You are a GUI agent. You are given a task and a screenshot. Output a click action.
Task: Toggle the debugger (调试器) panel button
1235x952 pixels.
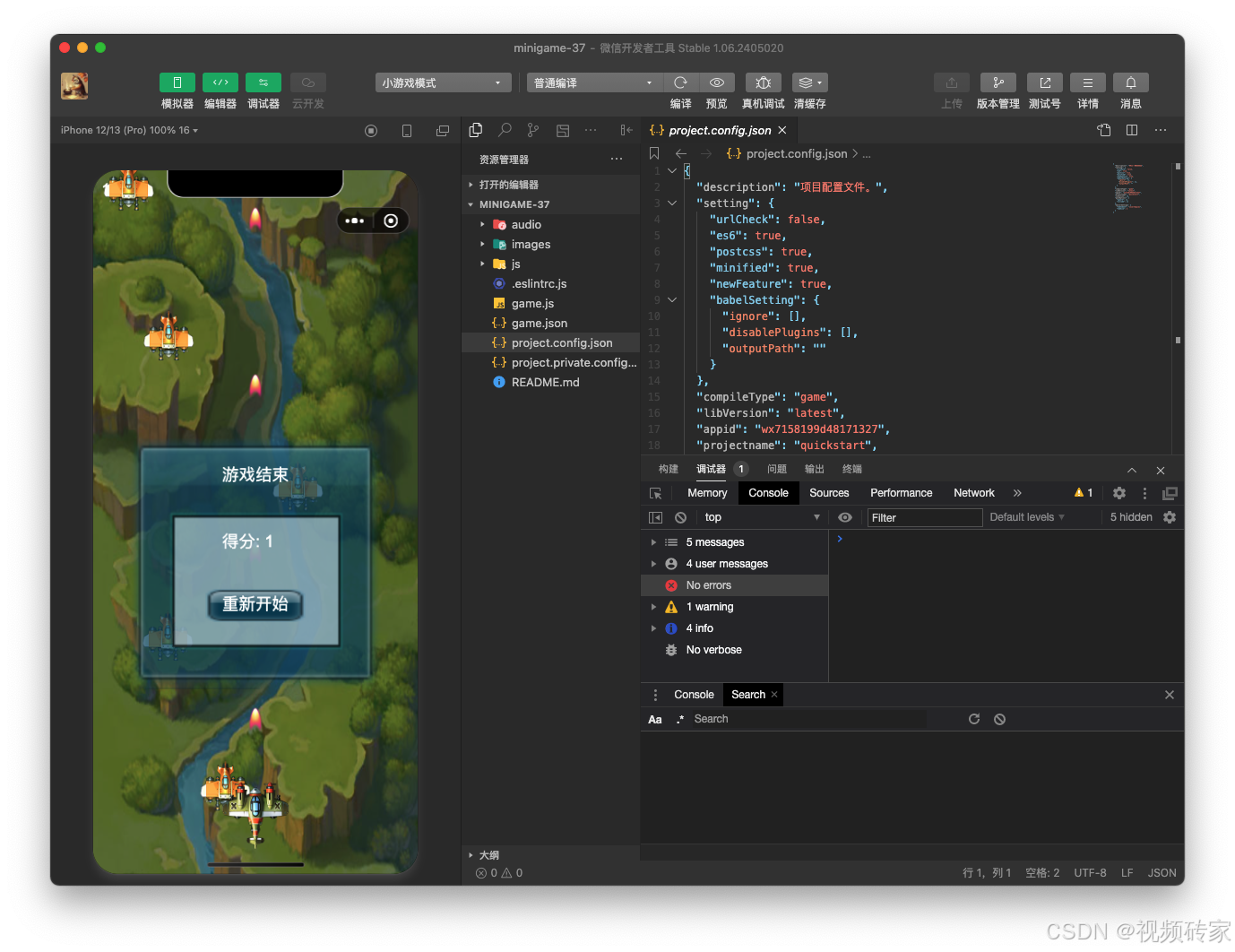coord(263,82)
